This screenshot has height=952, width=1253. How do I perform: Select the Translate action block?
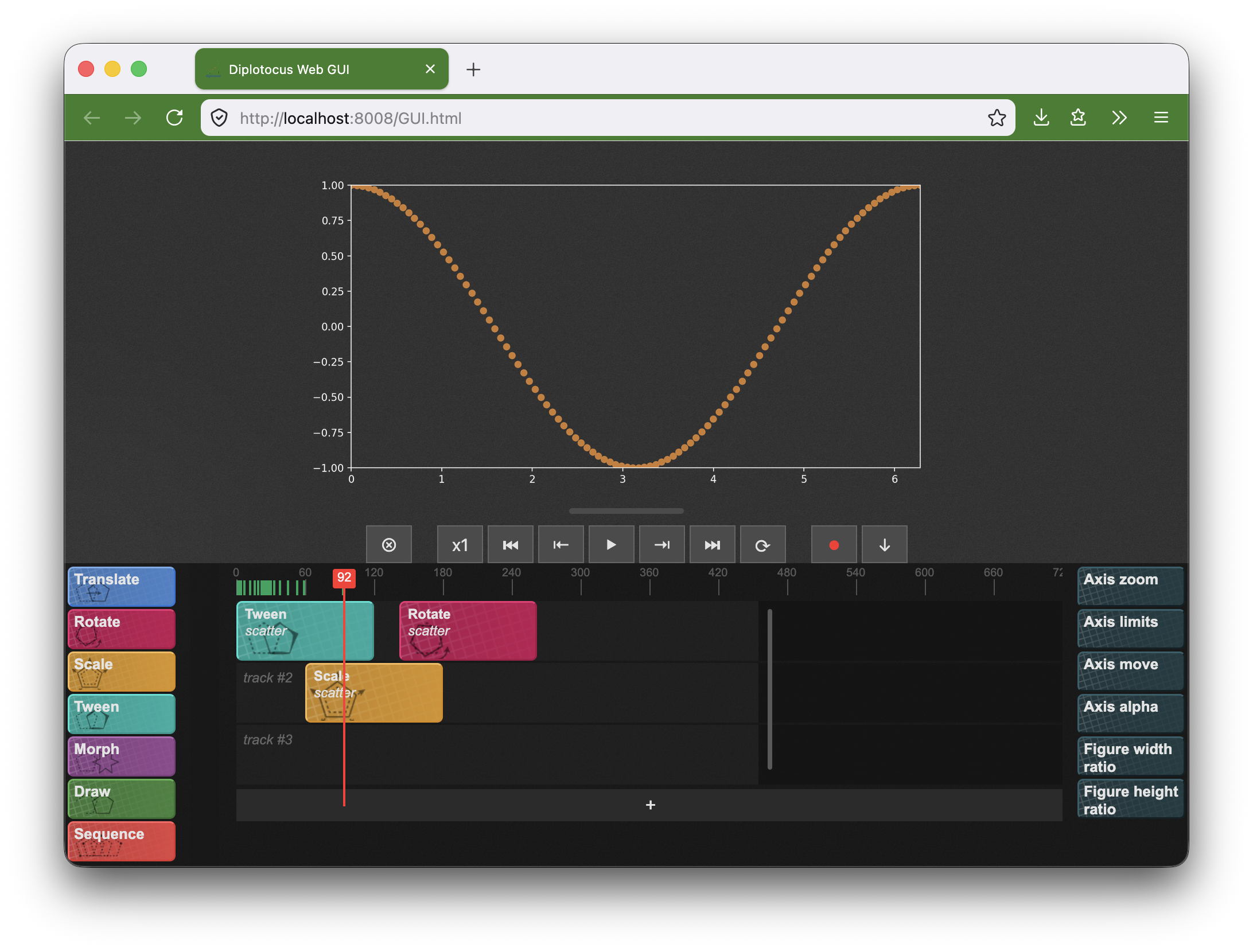tap(122, 587)
